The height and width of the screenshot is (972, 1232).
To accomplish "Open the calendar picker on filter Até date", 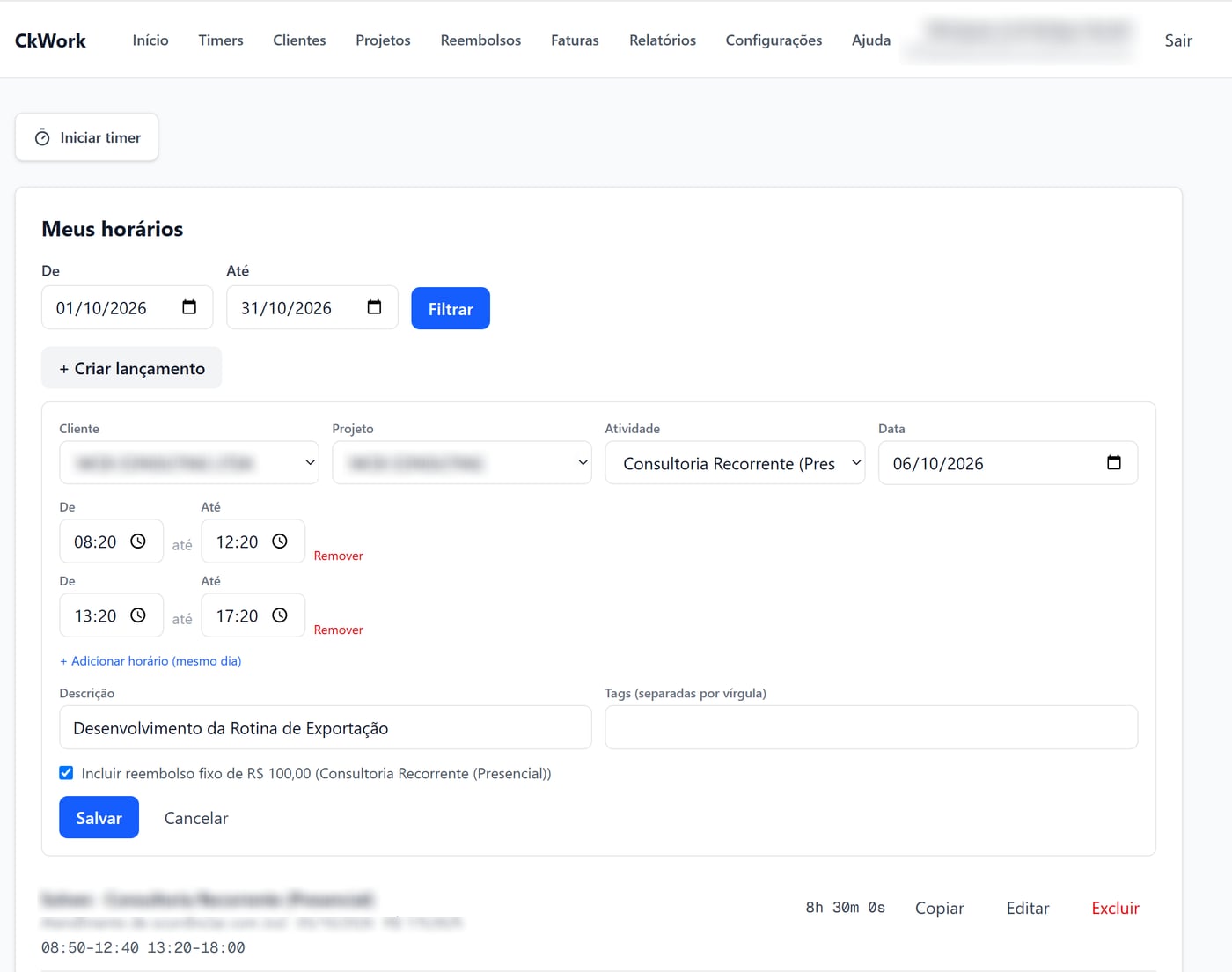I will (x=374, y=307).
